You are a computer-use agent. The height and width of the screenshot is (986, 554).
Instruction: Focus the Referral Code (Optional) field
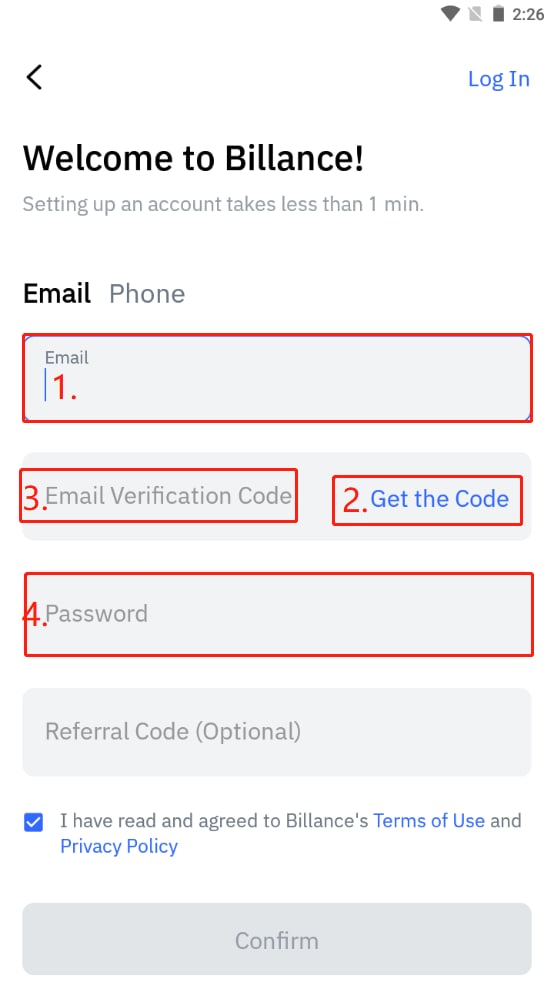pyautogui.click(x=277, y=732)
